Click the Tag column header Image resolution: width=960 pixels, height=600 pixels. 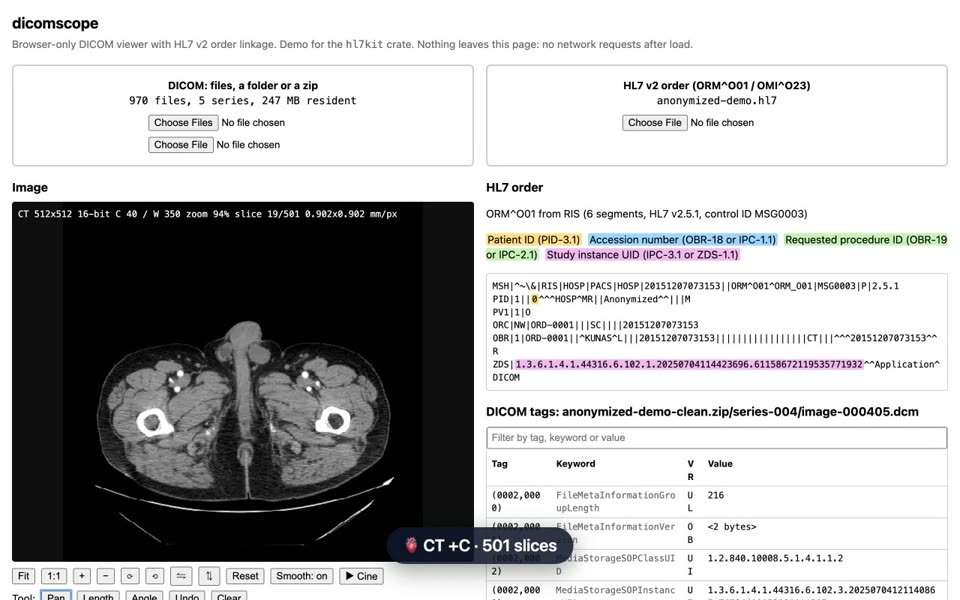(500, 463)
